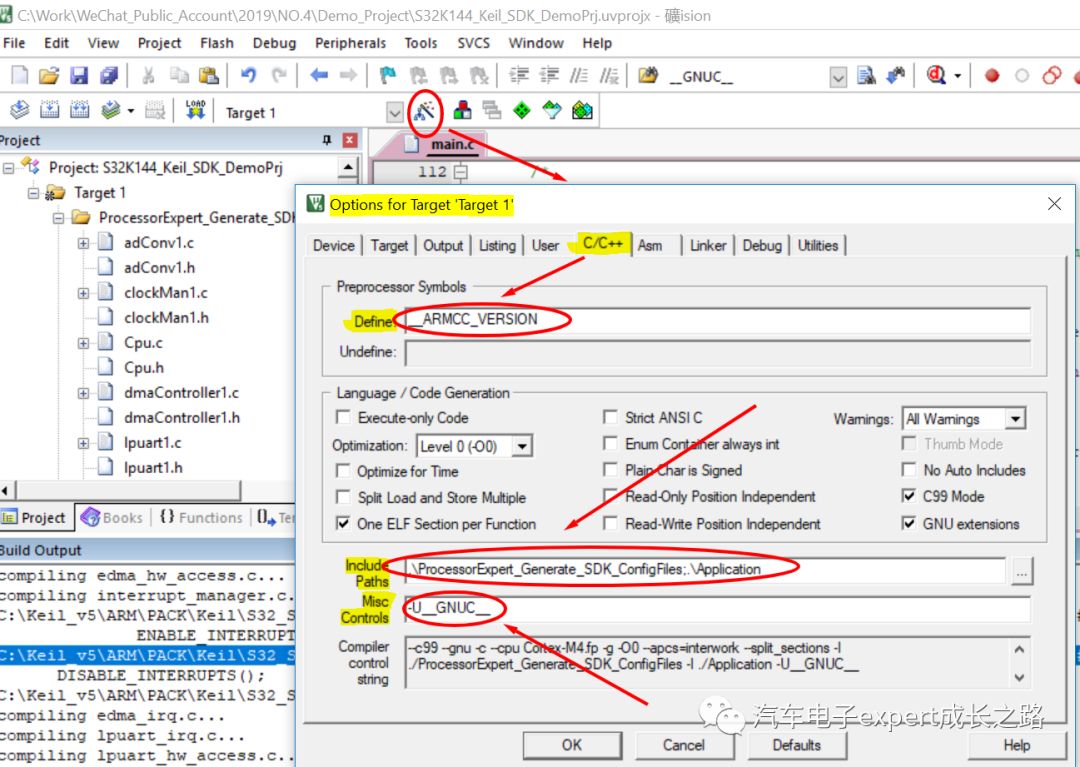Screen dimensions: 1080x767
Task: Insert a breakpoint with the red dot icon
Action: coord(992,76)
